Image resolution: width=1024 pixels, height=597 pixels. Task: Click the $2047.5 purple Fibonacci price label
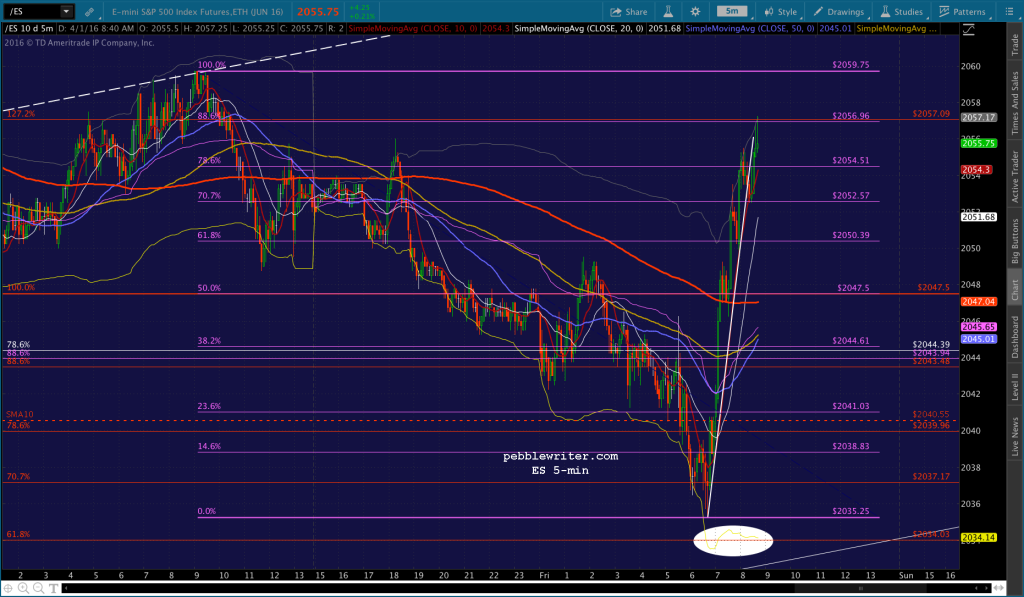click(x=853, y=287)
